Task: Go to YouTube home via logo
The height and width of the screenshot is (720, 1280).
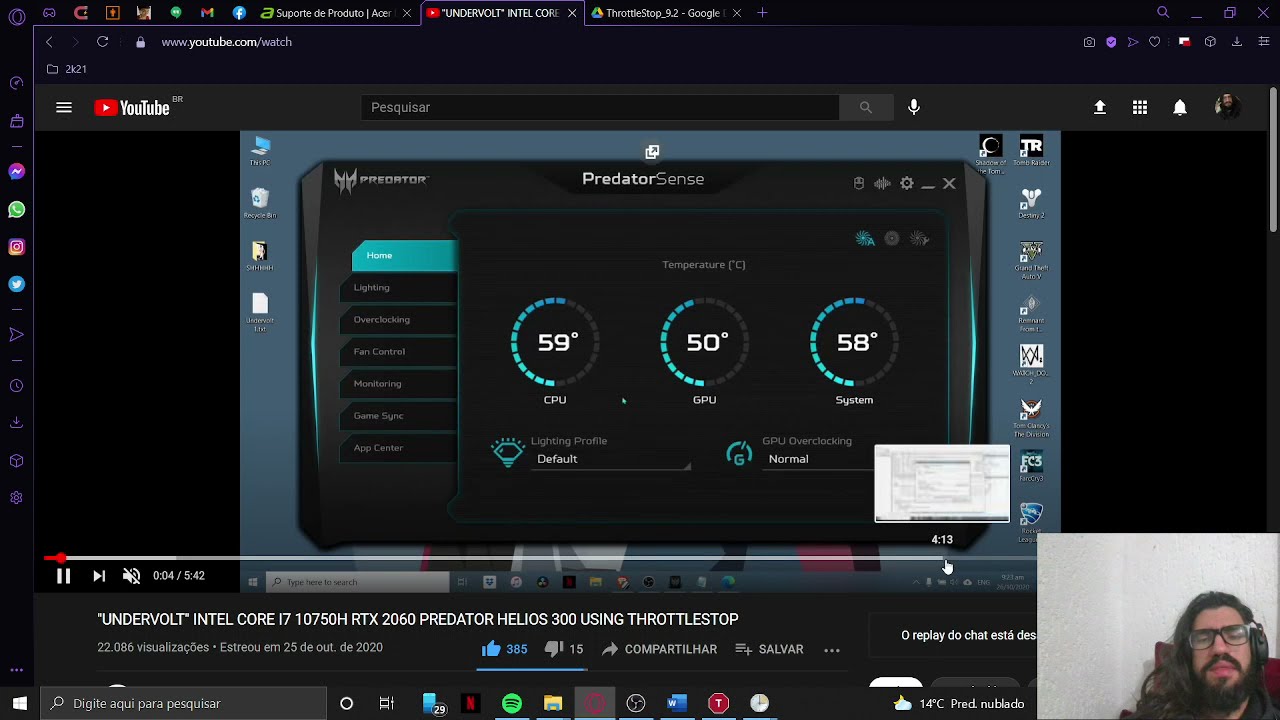Action: 132,107
